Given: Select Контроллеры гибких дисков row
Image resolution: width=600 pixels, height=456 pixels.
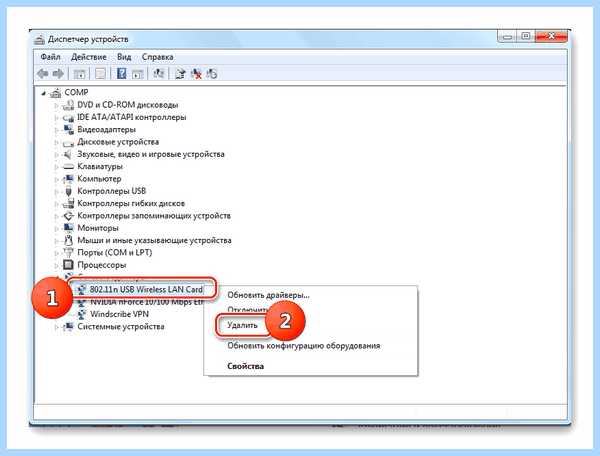Looking at the screenshot, I should [131, 204].
